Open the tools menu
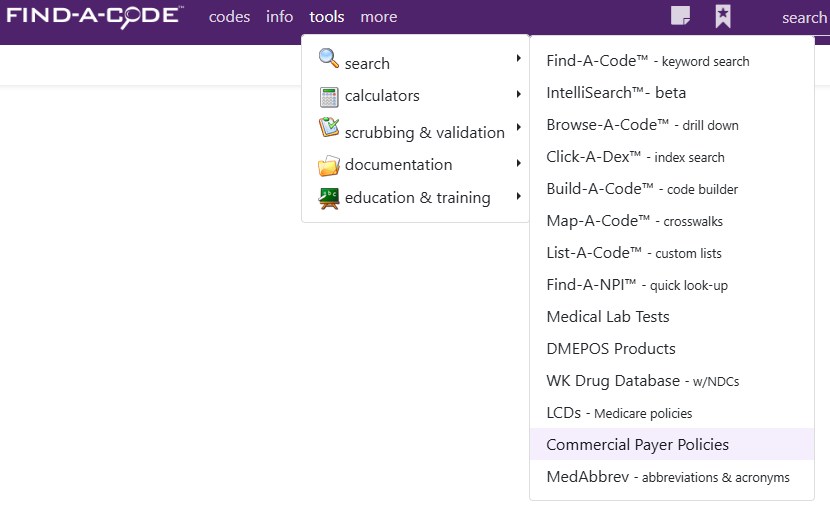The width and height of the screenshot is (830, 508). (x=327, y=17)
